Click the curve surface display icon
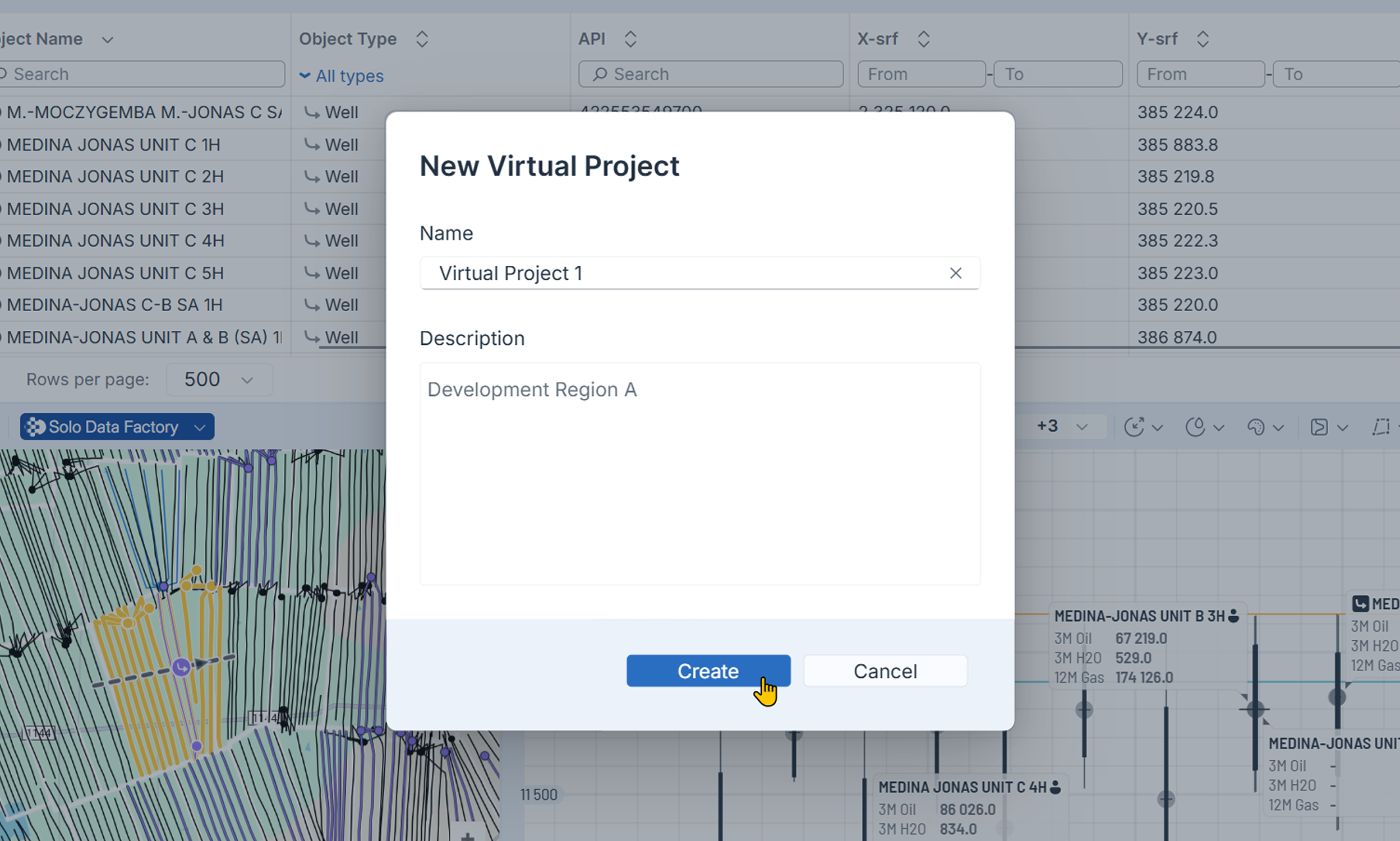The image size is (1400, 841). click(1319, 427)
